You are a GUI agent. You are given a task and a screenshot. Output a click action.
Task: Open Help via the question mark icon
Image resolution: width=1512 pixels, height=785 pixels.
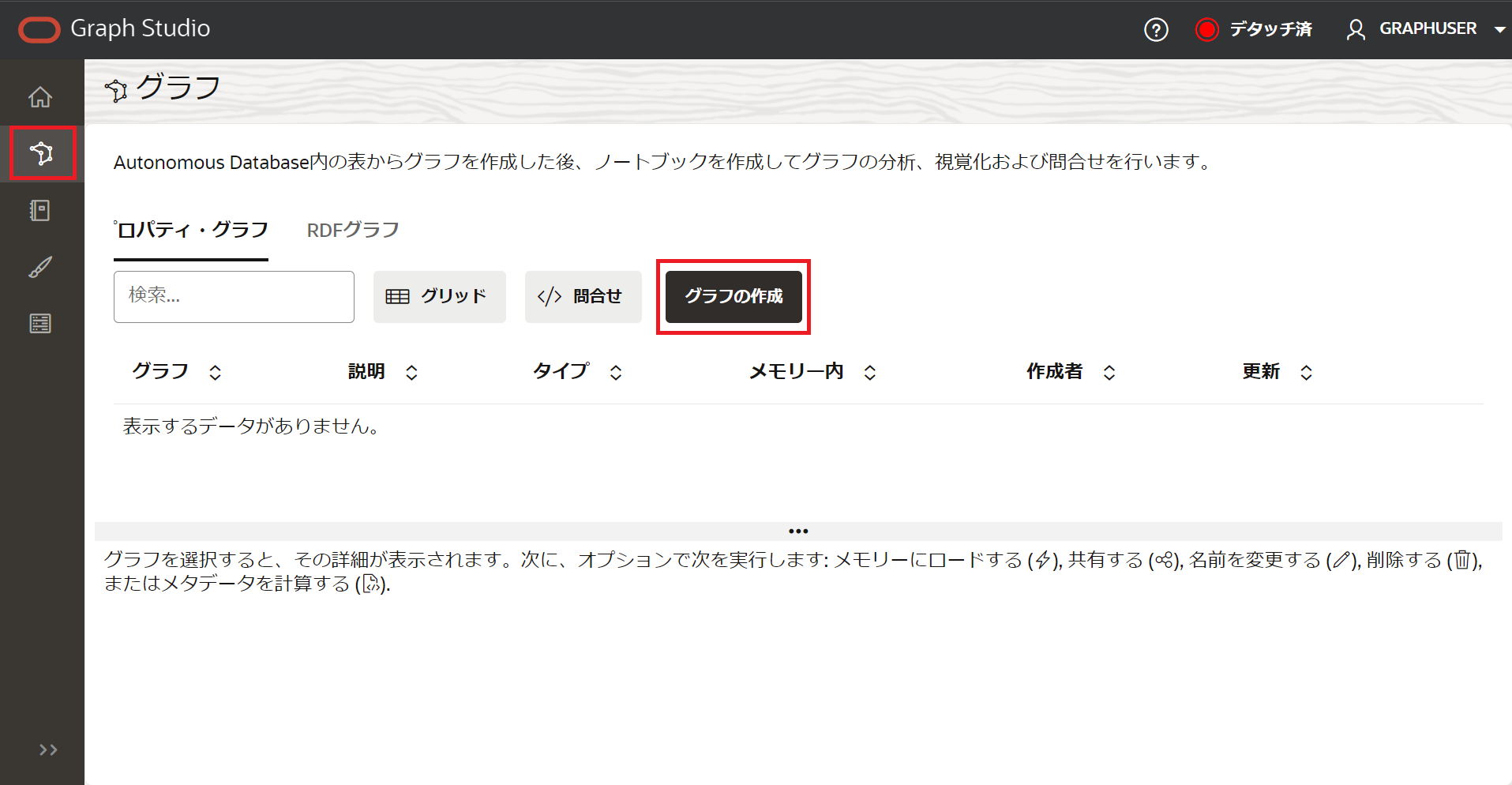(1155, 29)
